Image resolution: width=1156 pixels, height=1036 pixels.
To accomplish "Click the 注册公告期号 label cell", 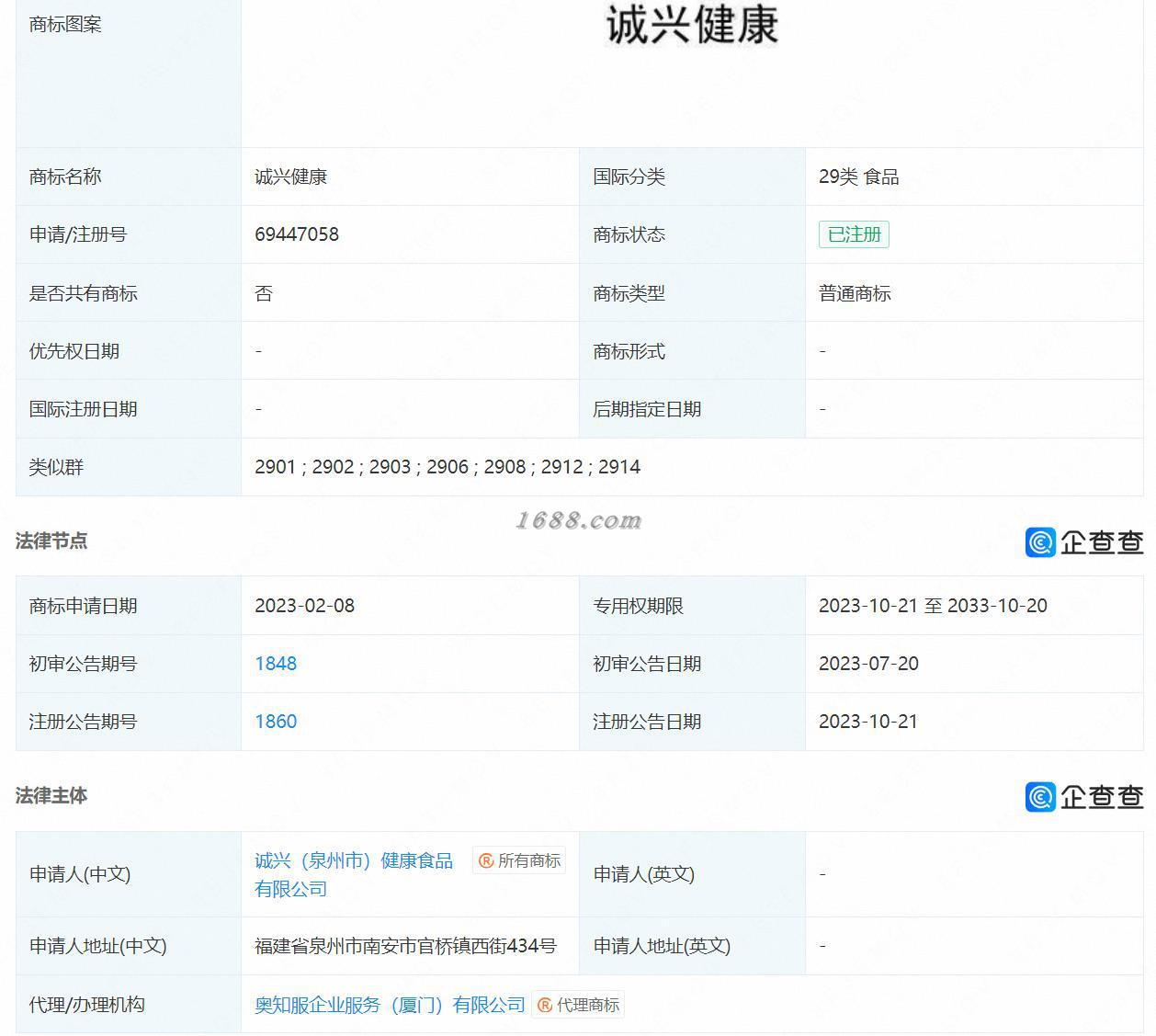I will coord(129,722).
